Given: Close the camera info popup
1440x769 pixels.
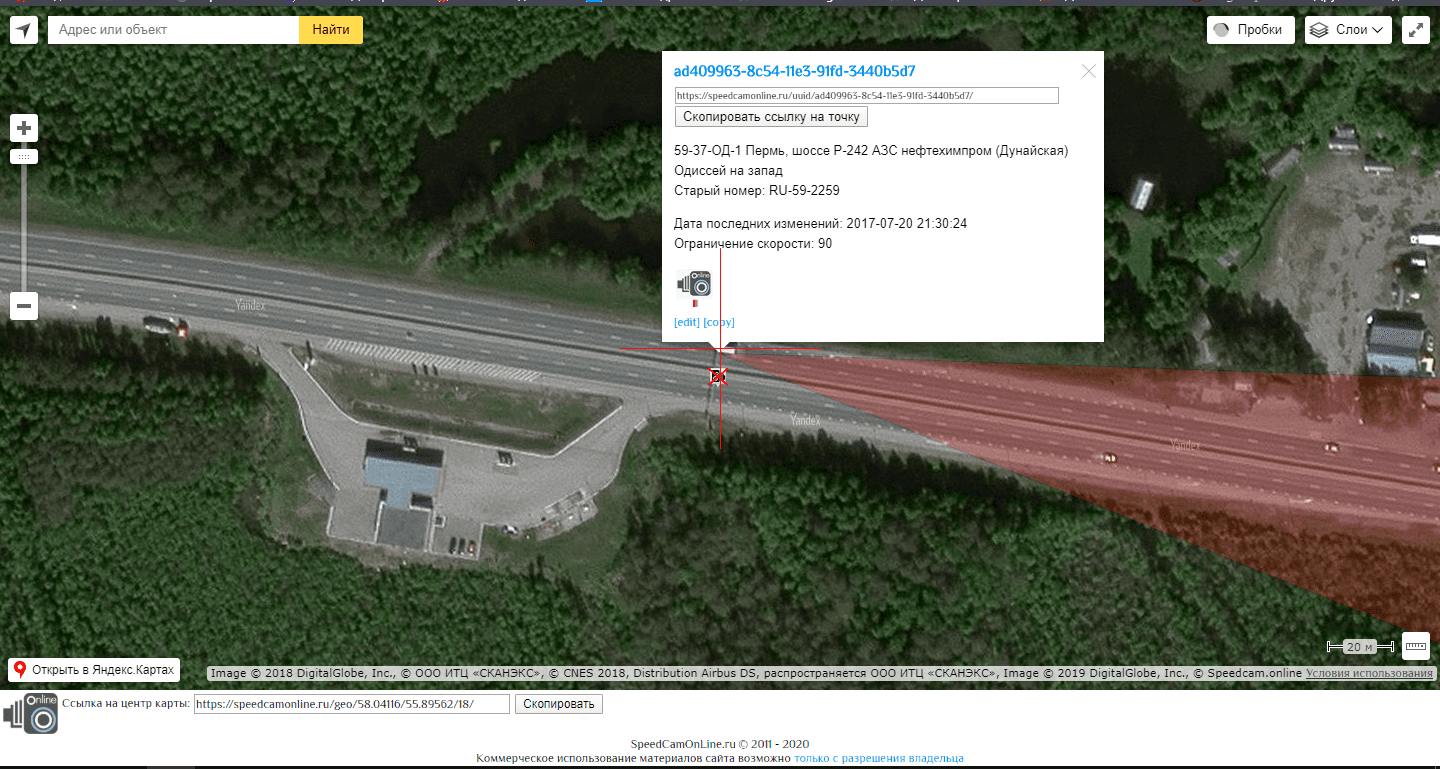Looking at the screenshot, I should pos(1089,71).
